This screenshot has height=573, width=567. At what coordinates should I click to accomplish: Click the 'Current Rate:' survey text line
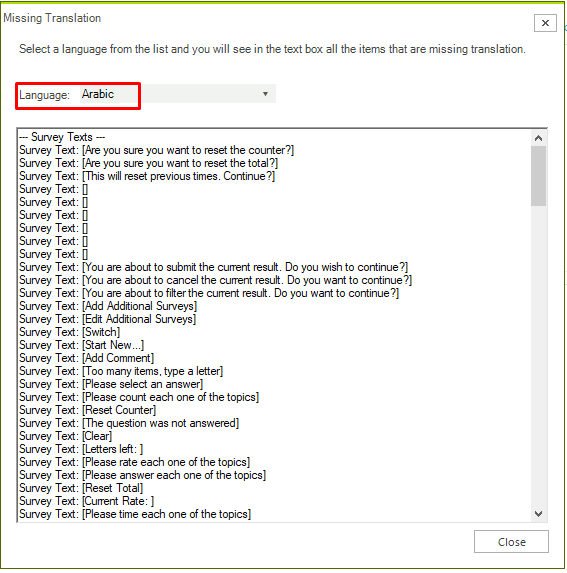tap(87, 501)
